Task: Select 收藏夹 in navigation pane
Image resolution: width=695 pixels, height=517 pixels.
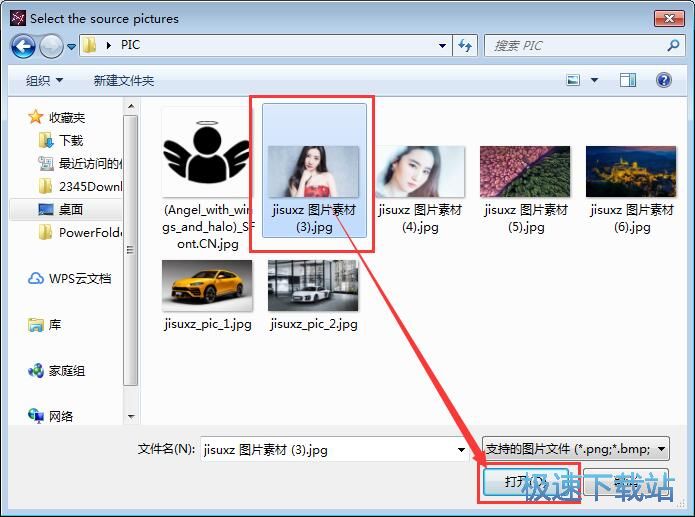Action: pyautogui.click(x=66, y=118)
